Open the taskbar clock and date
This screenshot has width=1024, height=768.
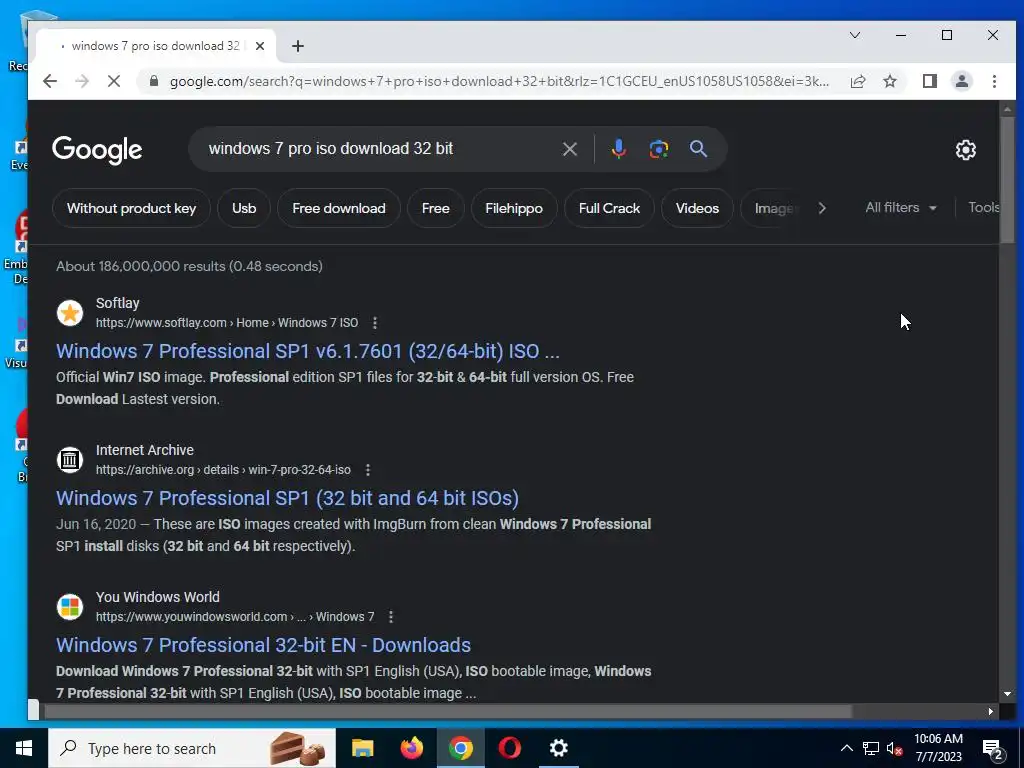point(938,748)
